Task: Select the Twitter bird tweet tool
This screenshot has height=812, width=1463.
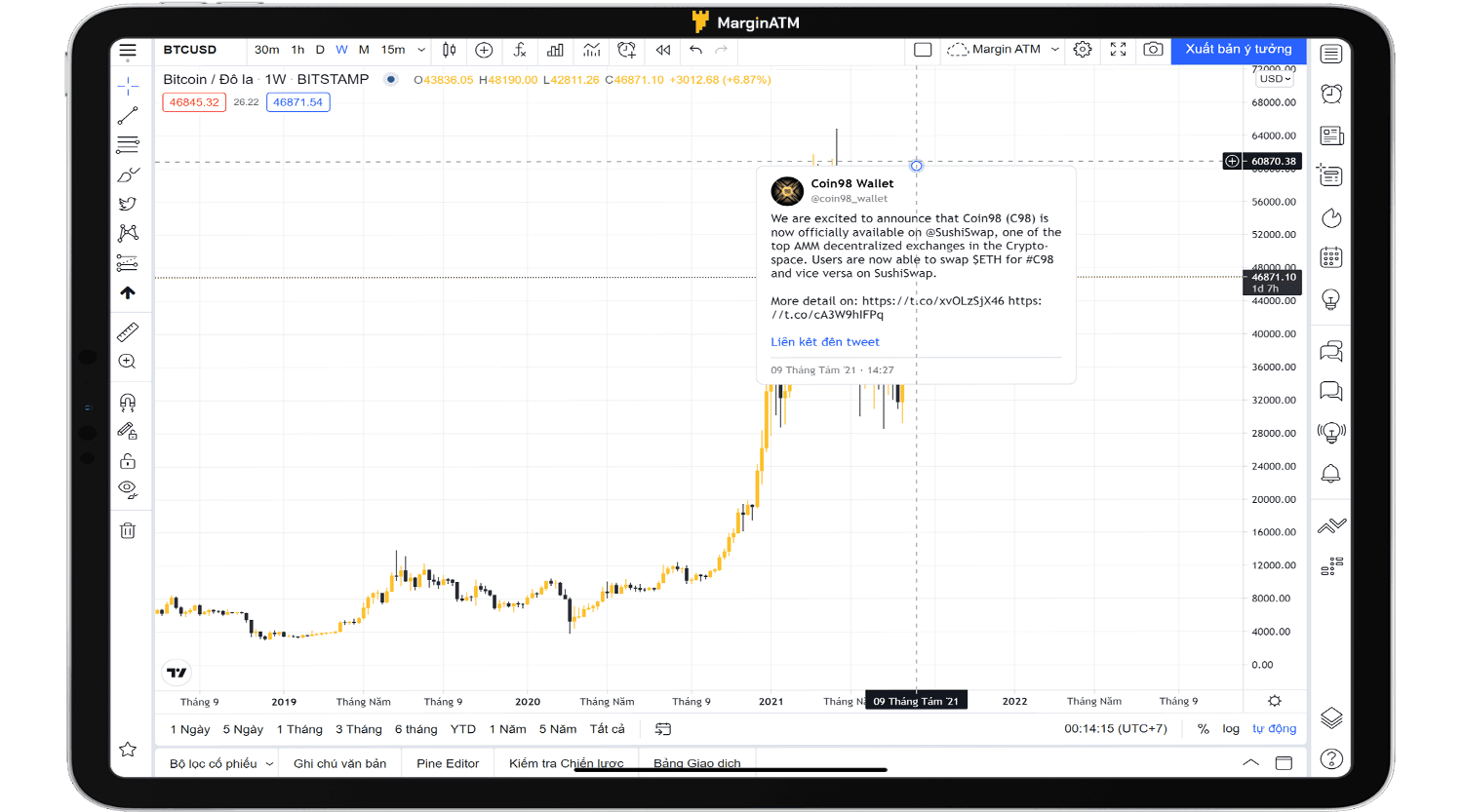Action: [x=128, y=204]
